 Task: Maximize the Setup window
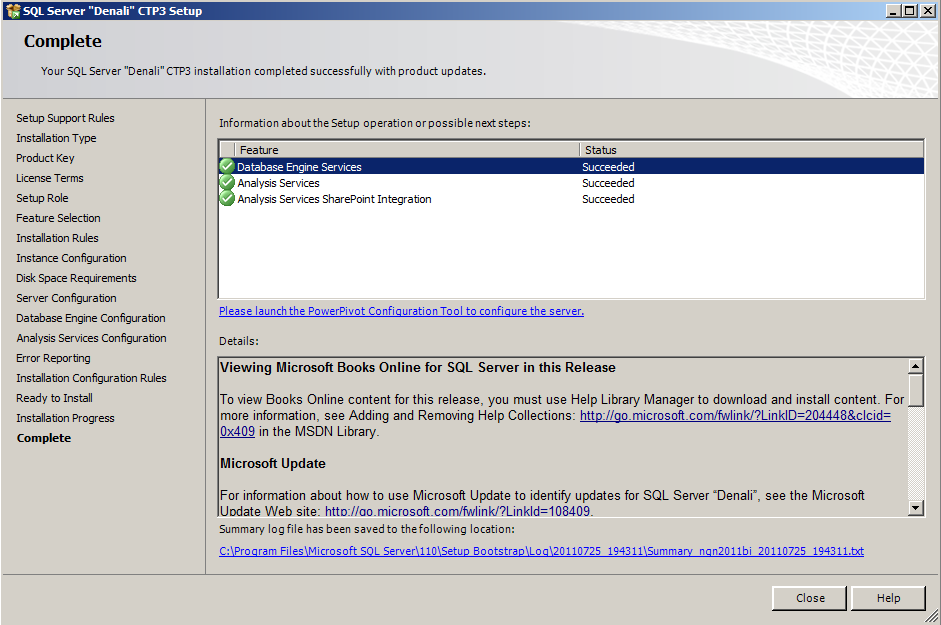910,10
